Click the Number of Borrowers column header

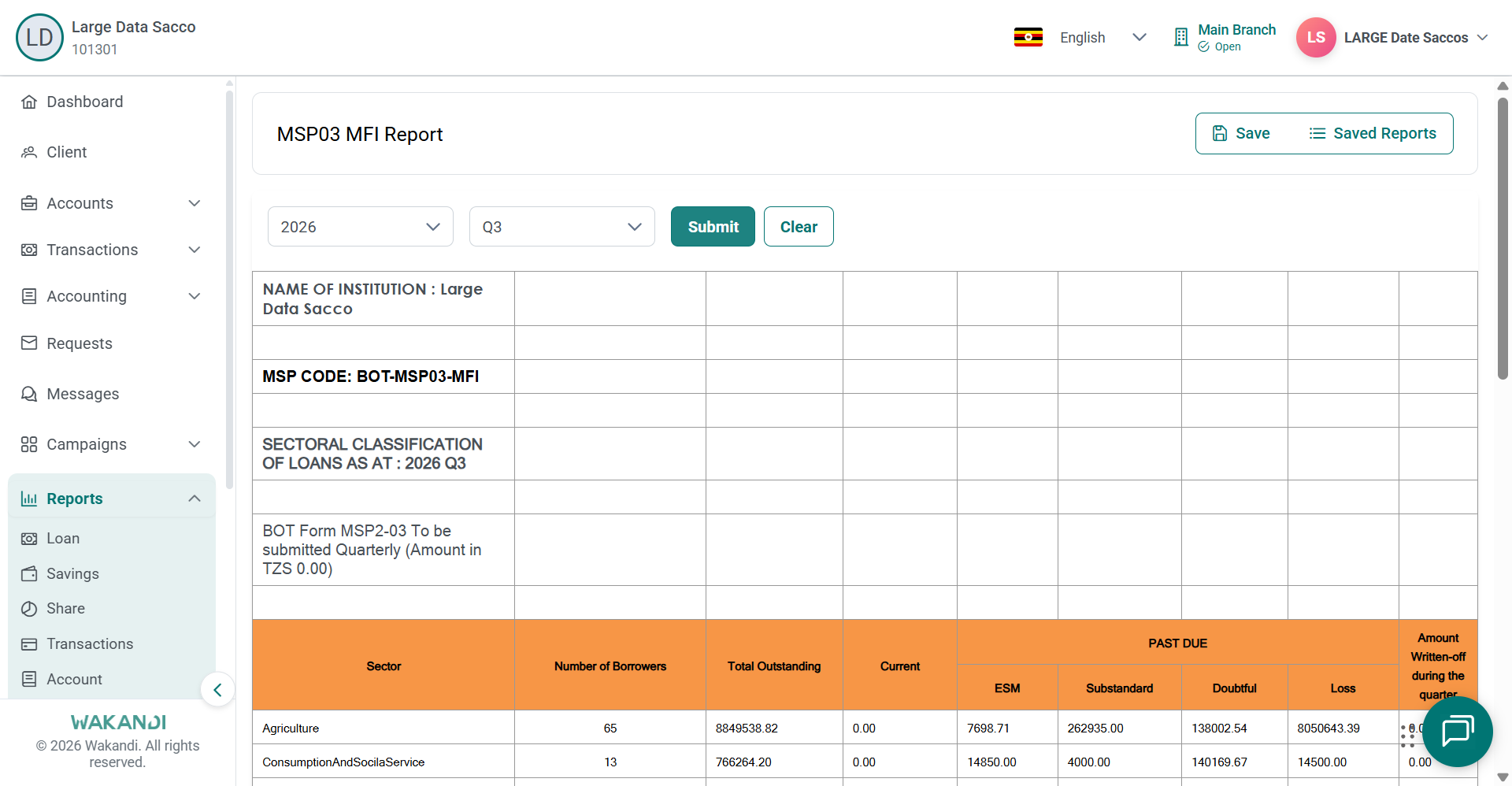610,666
